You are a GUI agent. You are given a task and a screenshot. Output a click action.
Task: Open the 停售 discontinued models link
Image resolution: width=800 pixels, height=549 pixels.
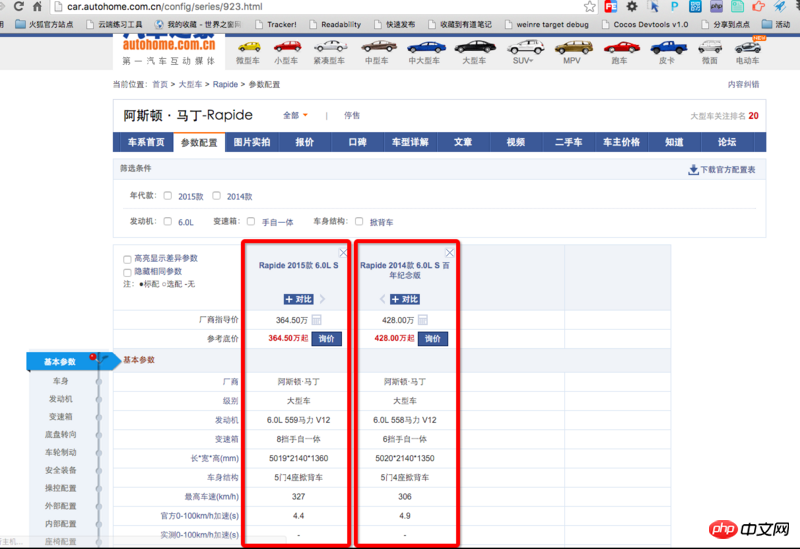(352, 115)
